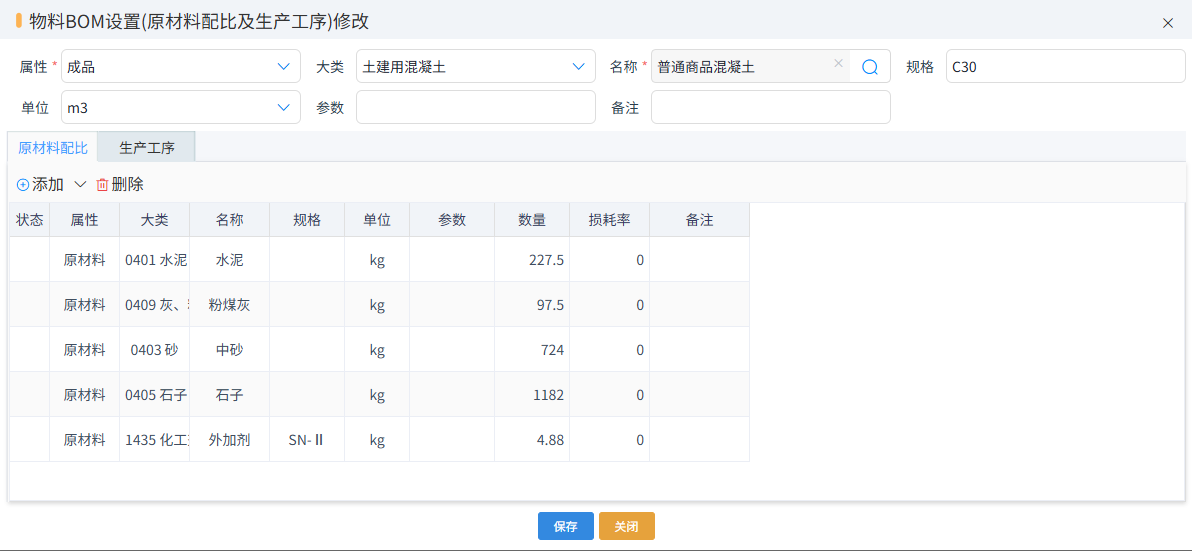Image resolution: width=1192 pixels, height=551 pixels.
Task: Click the 备注 column header in table
Action: [x=699, y=220]
